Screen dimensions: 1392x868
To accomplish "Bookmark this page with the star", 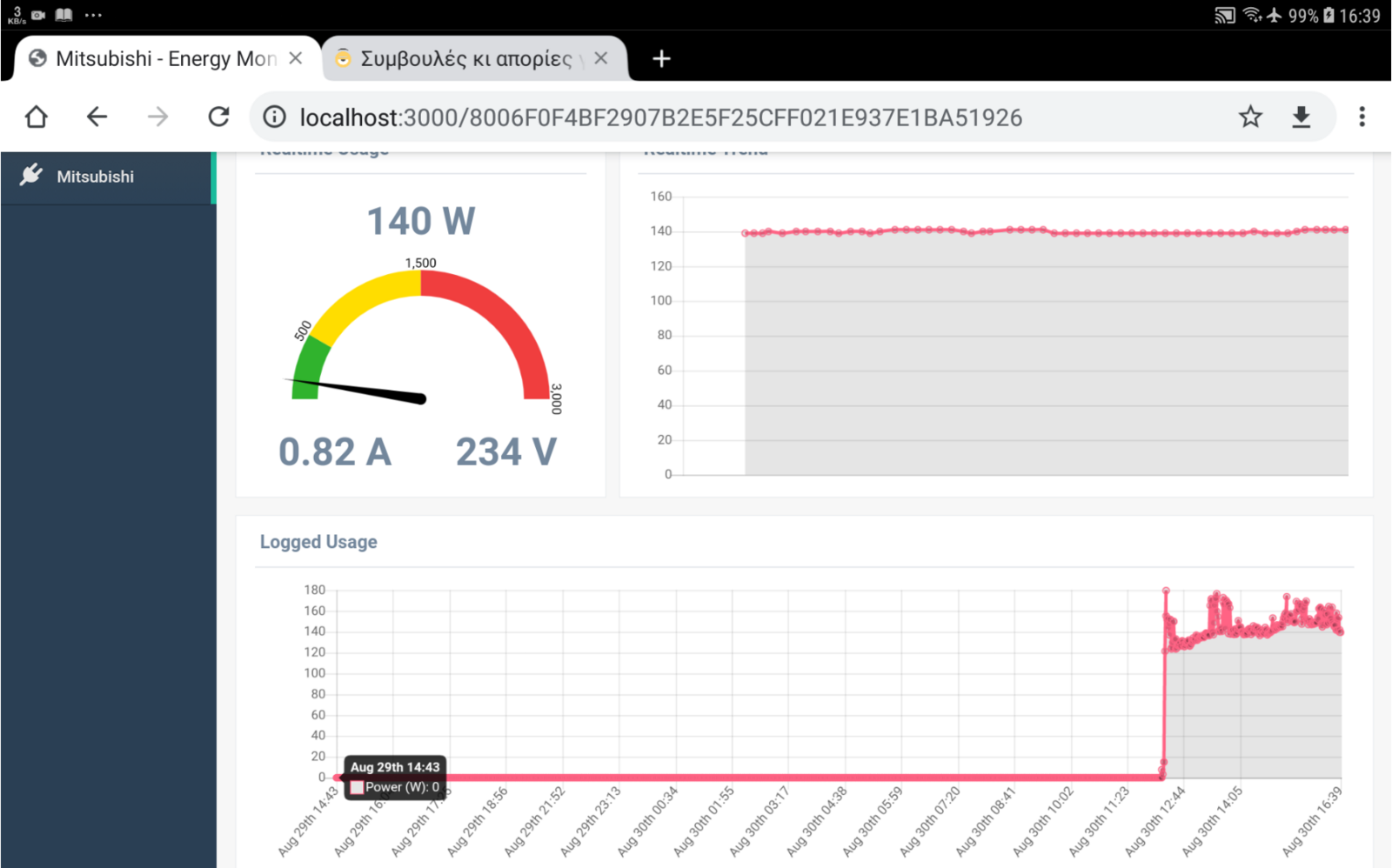I will point(1250,117).
